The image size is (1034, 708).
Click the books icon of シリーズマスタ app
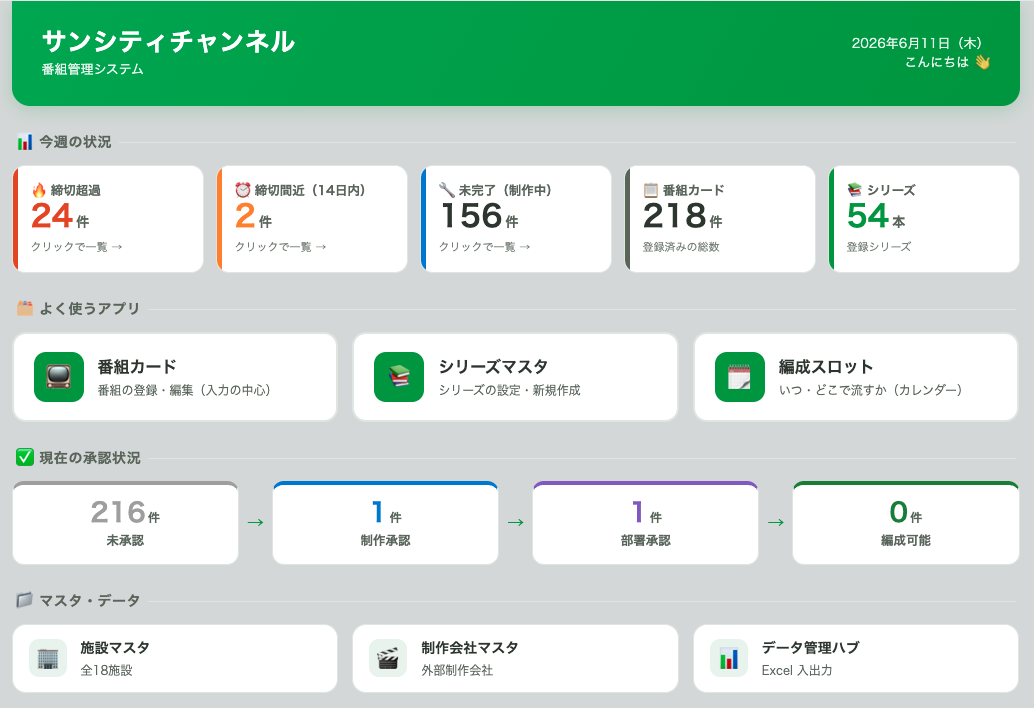pyautogui.click(x=399, y=377)
